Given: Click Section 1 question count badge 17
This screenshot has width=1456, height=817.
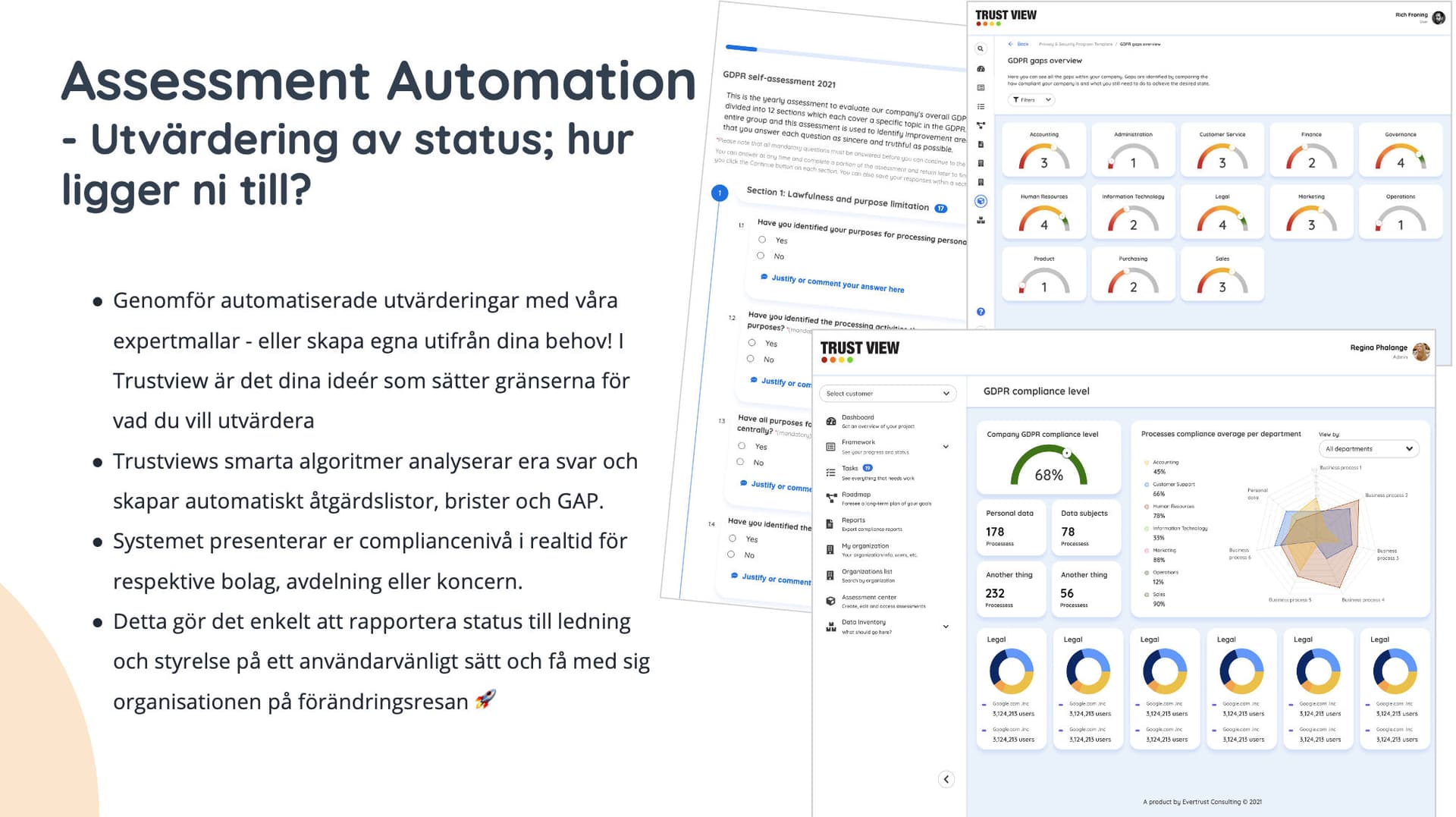Looking at the screenshot, I should (x=940, y=208).
